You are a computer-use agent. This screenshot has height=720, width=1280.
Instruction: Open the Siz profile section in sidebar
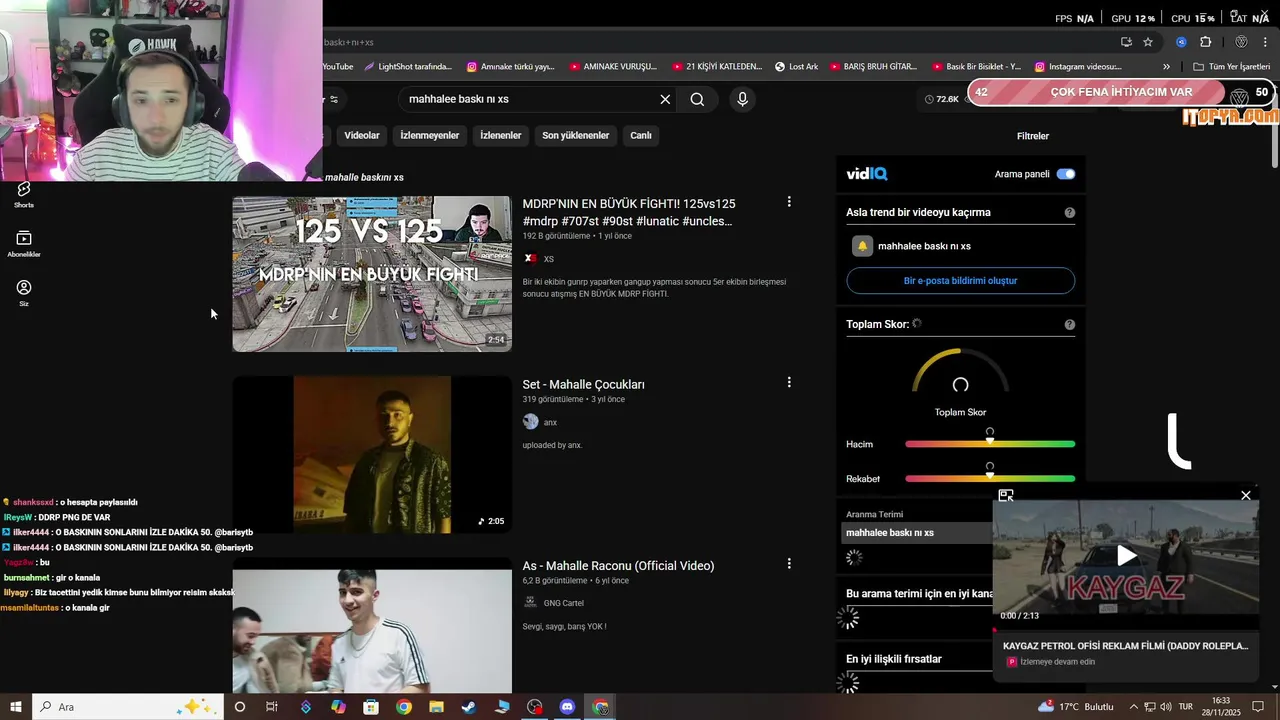24,293
